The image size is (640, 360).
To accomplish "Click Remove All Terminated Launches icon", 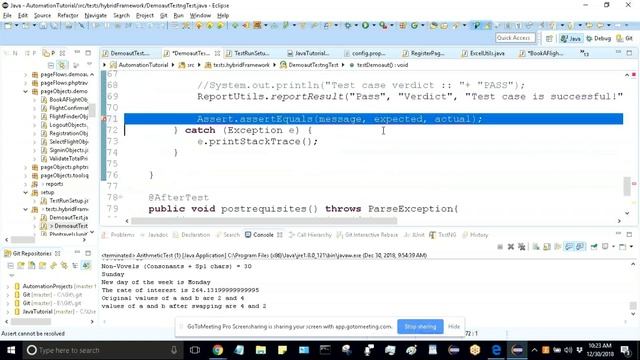I will coord(521,247).
